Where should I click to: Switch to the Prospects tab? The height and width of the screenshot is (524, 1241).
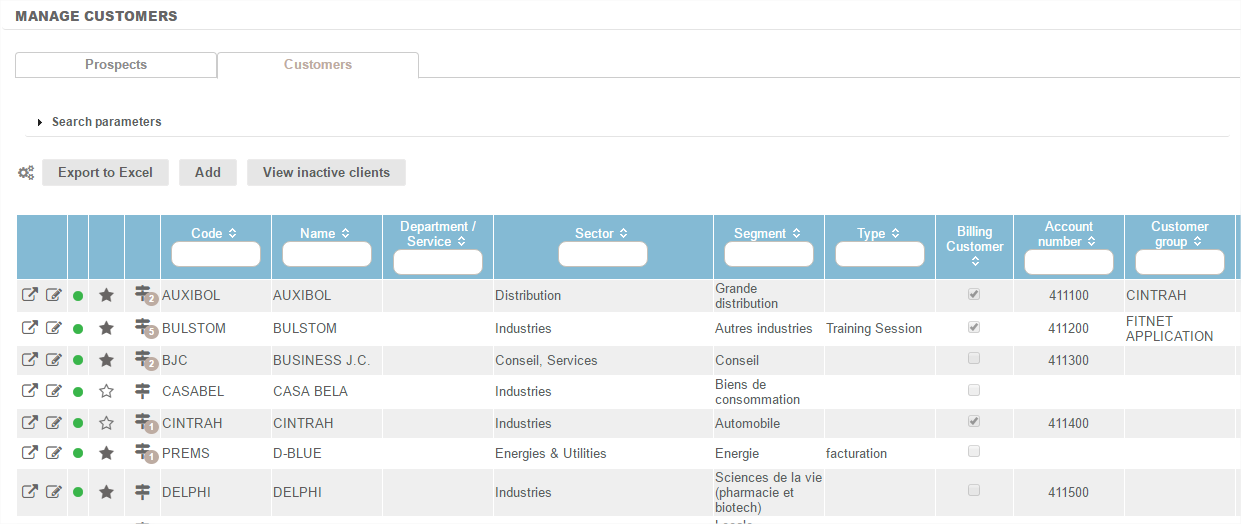point(116,65)
